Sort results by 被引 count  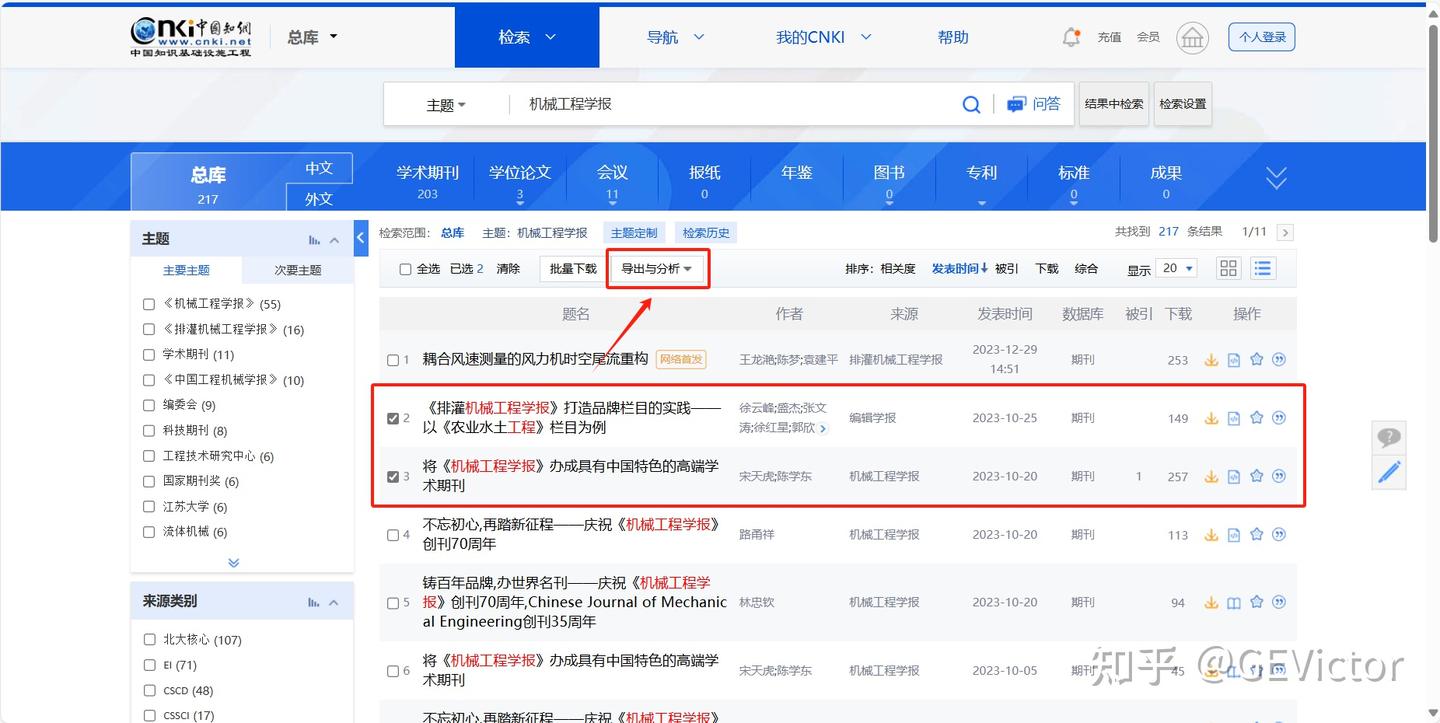point(1007,269)
